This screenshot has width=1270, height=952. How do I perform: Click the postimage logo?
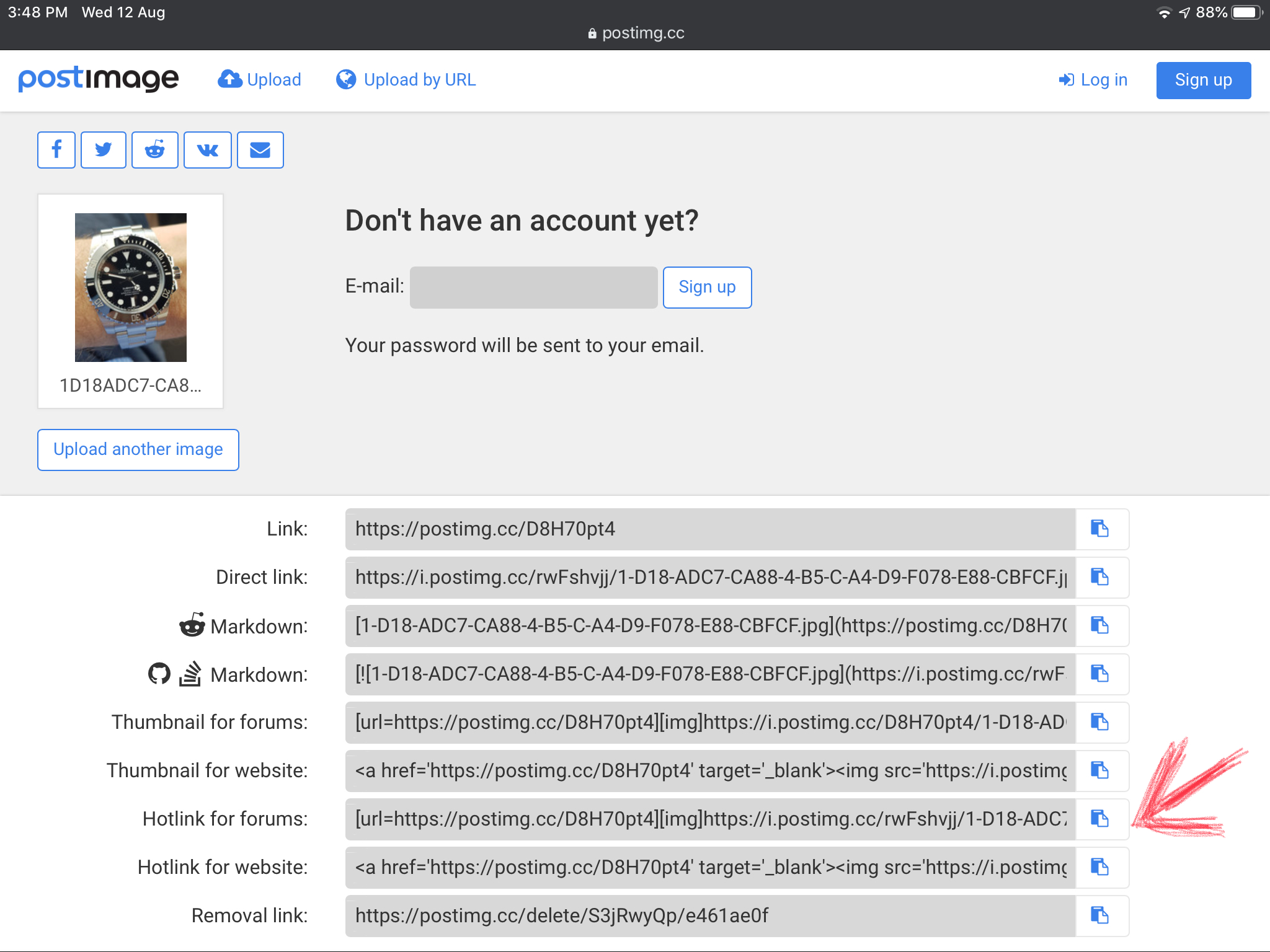point(99,79)
